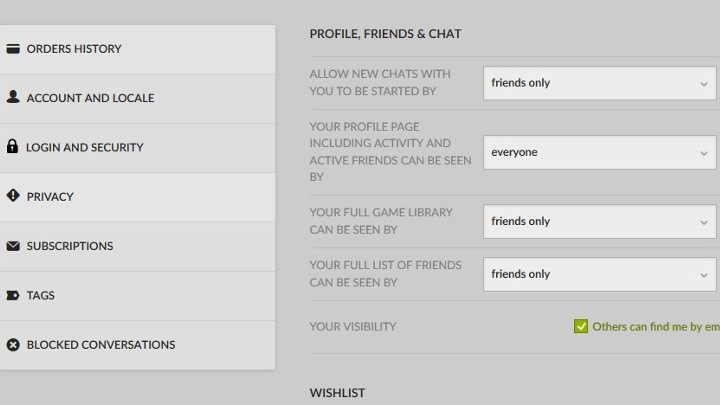Click the credit card icon beside Orders History
The width and height of the screenshot is (720, 405).
click(x=13, y=49)
